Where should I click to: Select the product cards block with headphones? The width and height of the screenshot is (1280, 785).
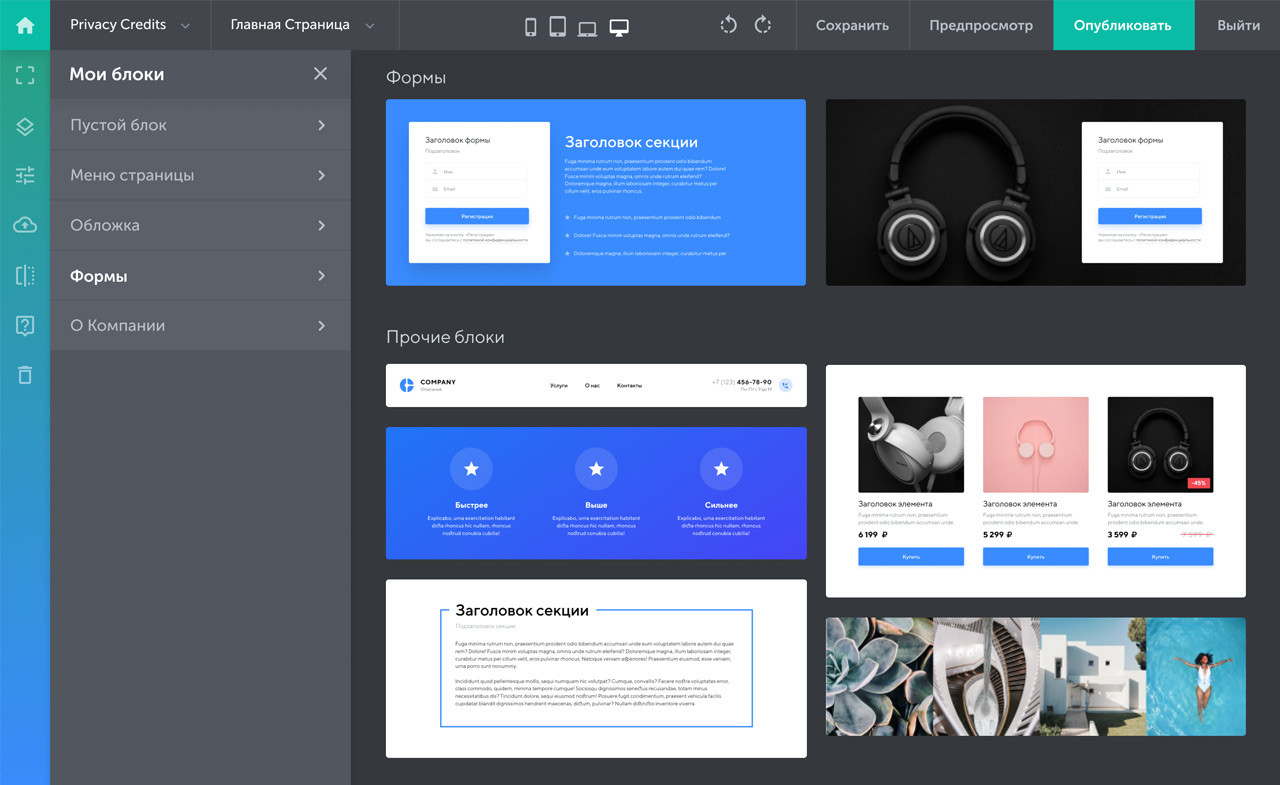click(1035, 481)
